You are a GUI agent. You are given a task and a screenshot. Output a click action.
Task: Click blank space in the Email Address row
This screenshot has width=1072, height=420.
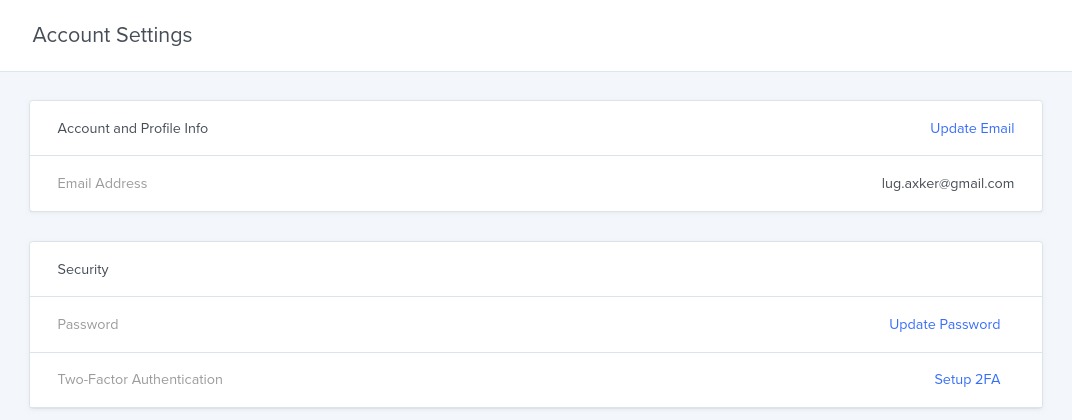(x=500, y=183)
